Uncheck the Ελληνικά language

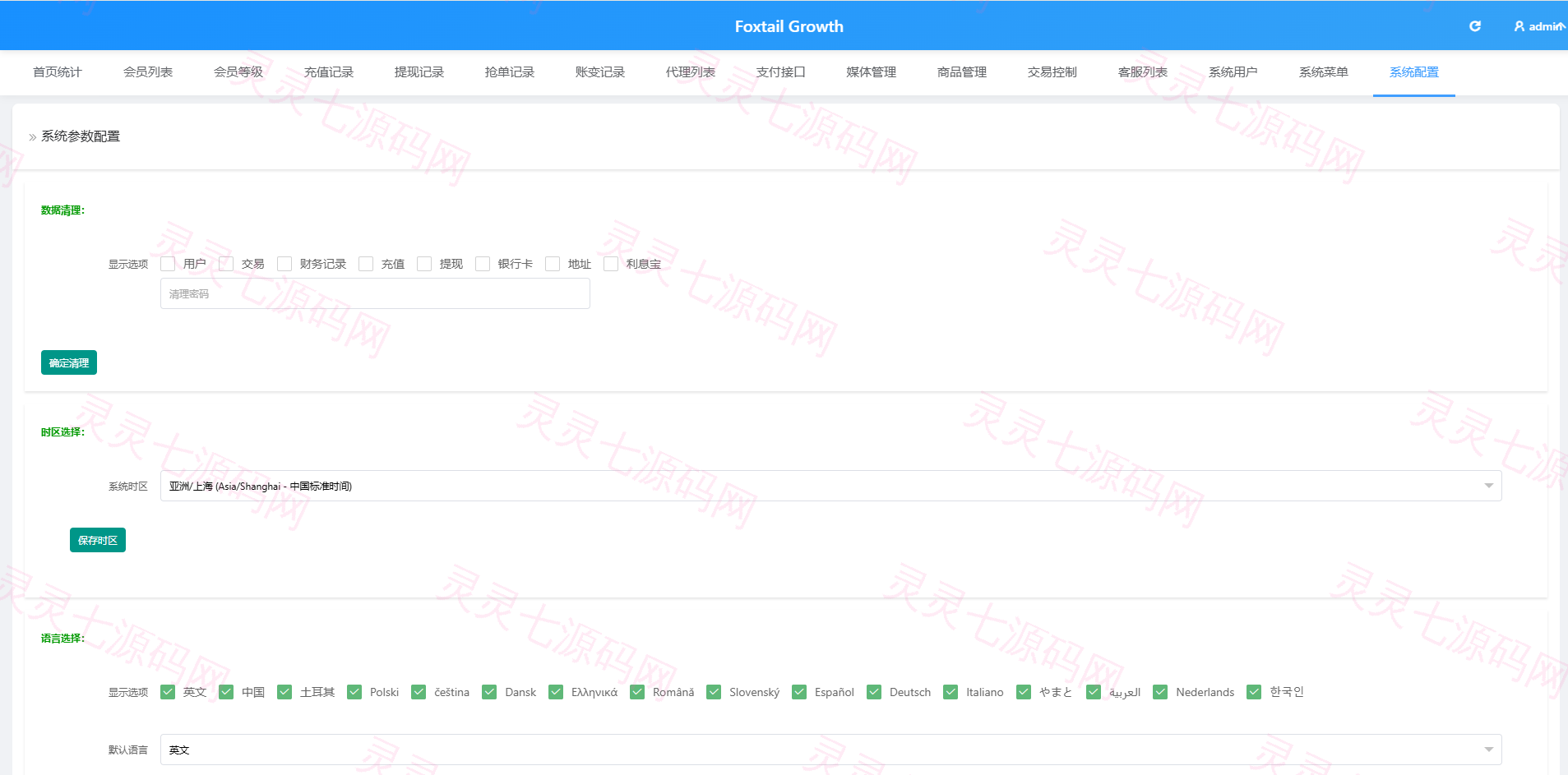coord(556,692)
